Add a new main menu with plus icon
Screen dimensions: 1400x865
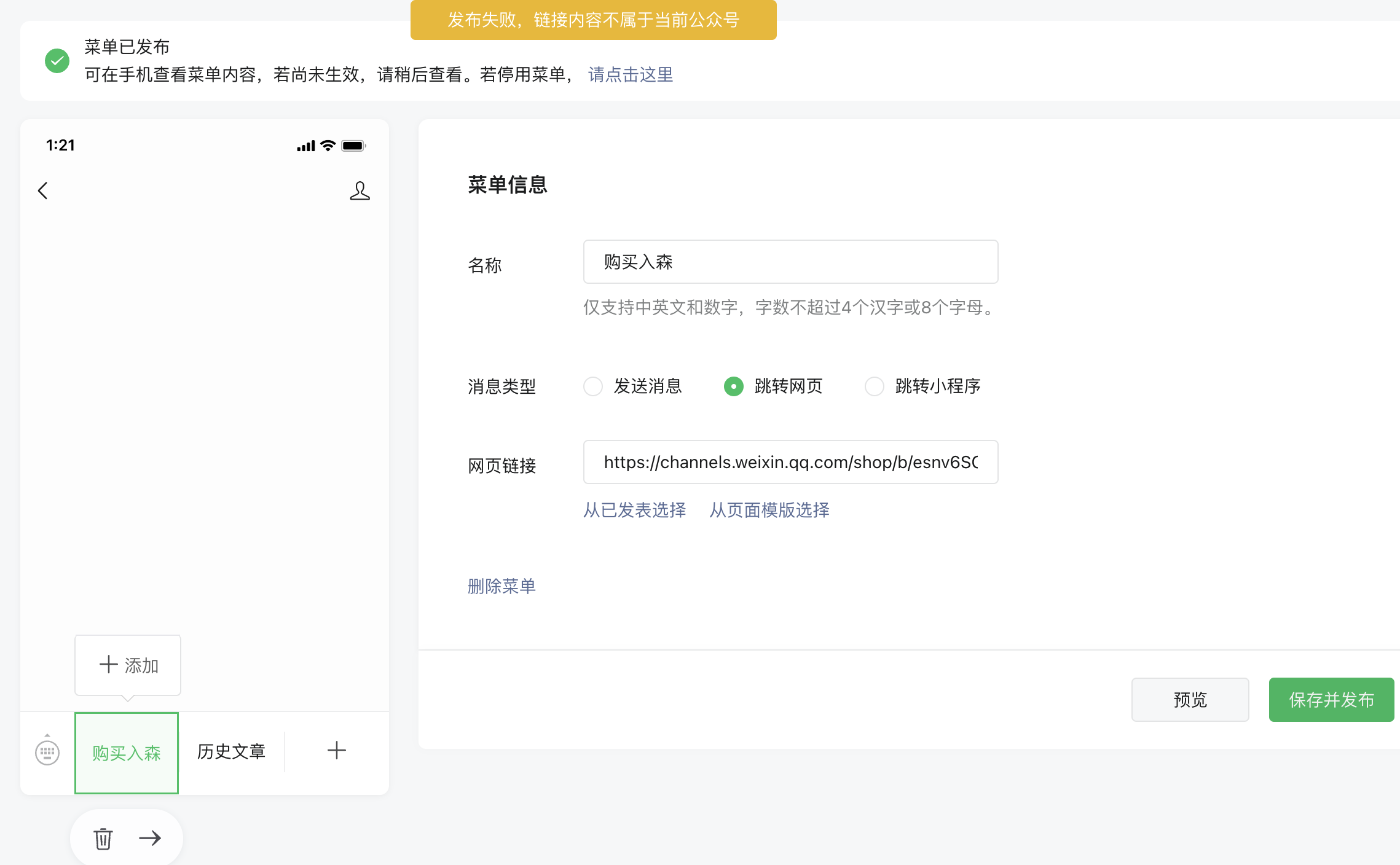(336, 750)
